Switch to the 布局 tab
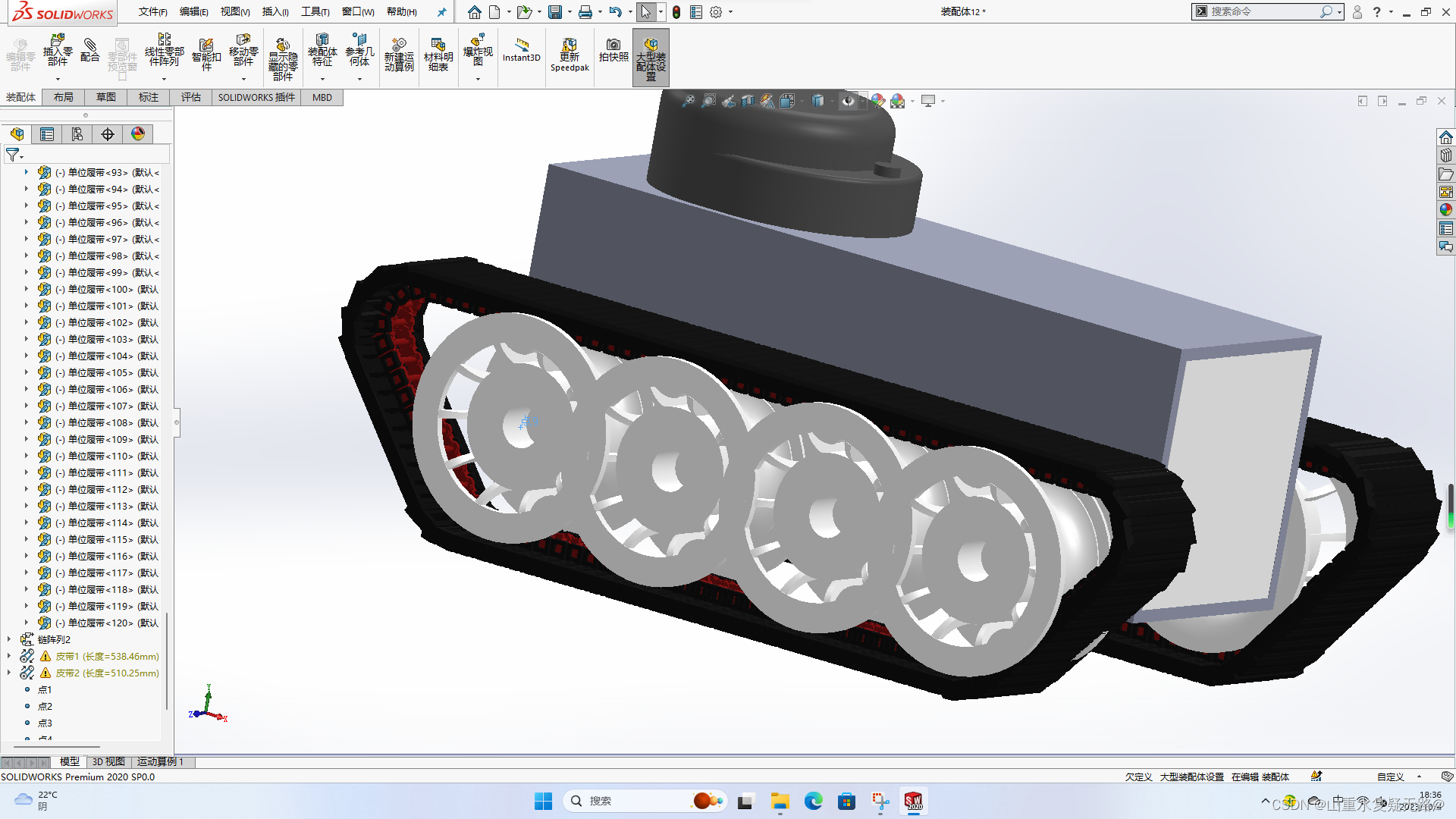The image size is (1456, 819). click(64, 97)
